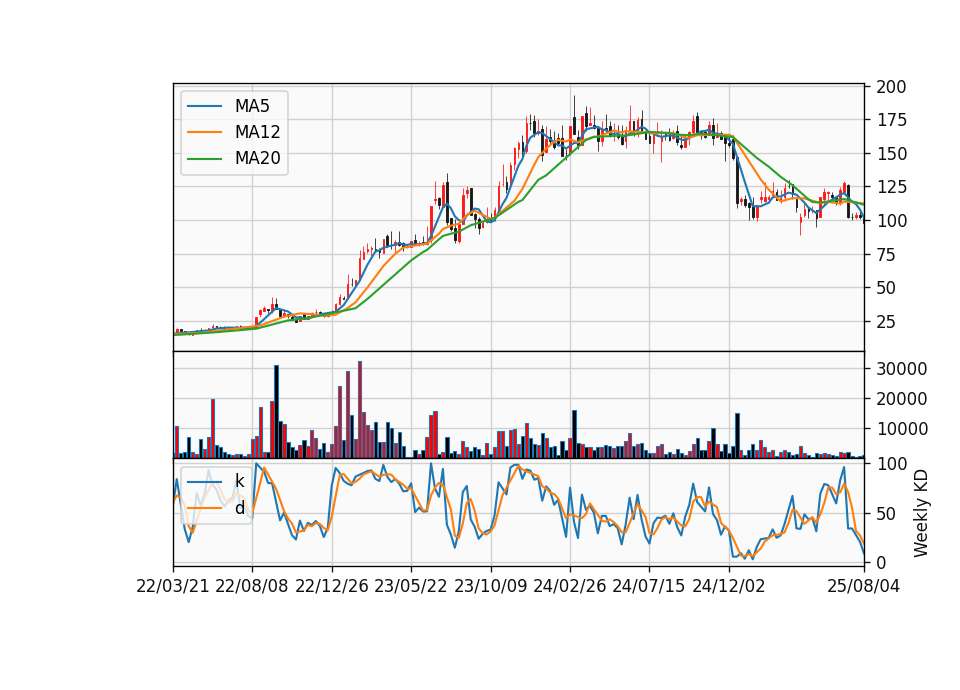Click the orange MA12 legend line sample
The image size is (960, 690).
(204, 132)
